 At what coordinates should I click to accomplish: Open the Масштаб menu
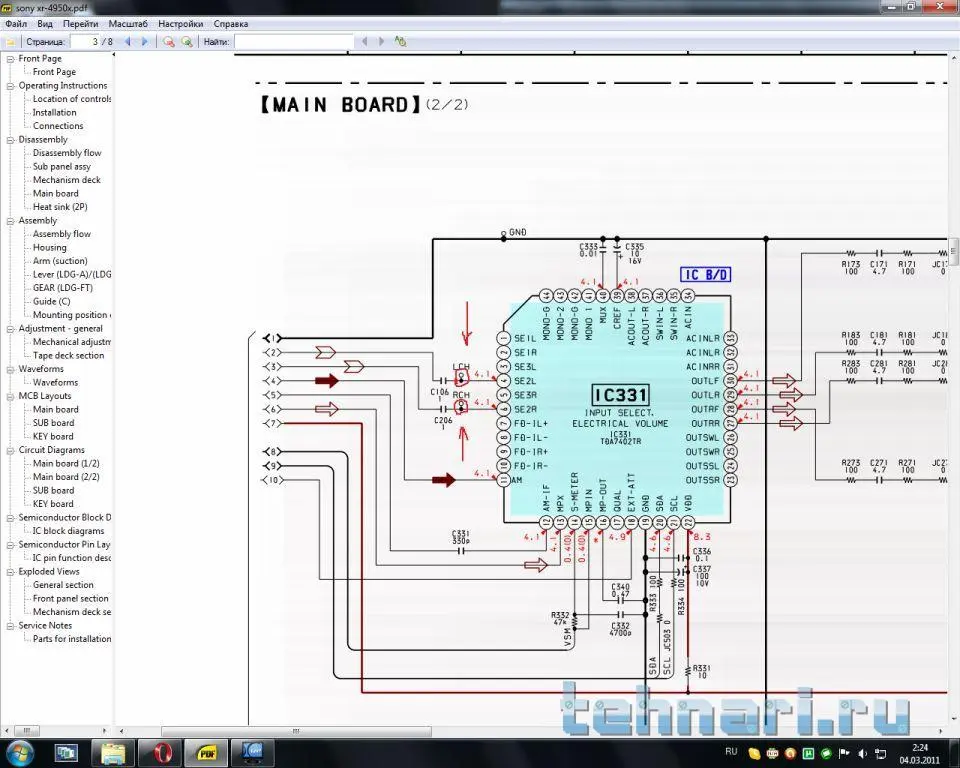pos(128,24)
